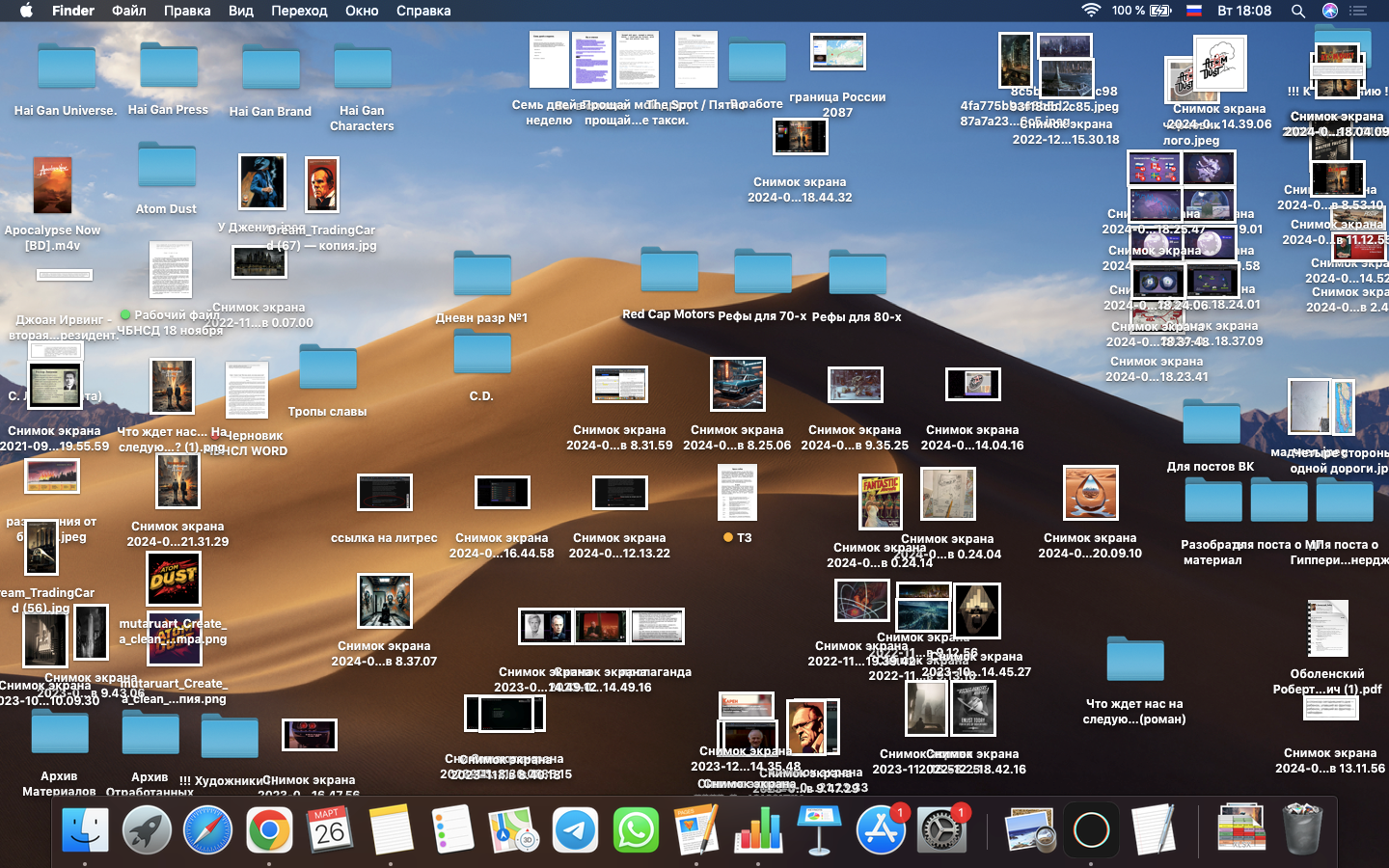Open the Trash in the dock

(x=1302, y=829)
